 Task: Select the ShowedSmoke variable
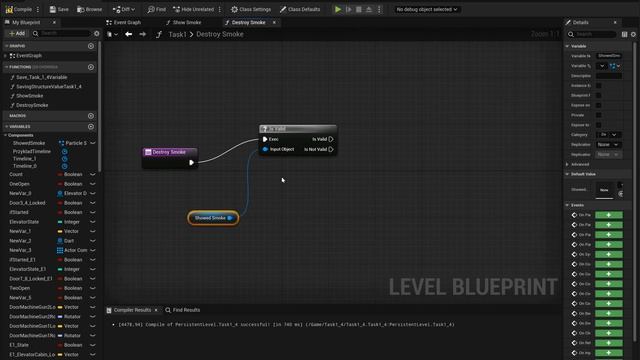pos(29,143)
